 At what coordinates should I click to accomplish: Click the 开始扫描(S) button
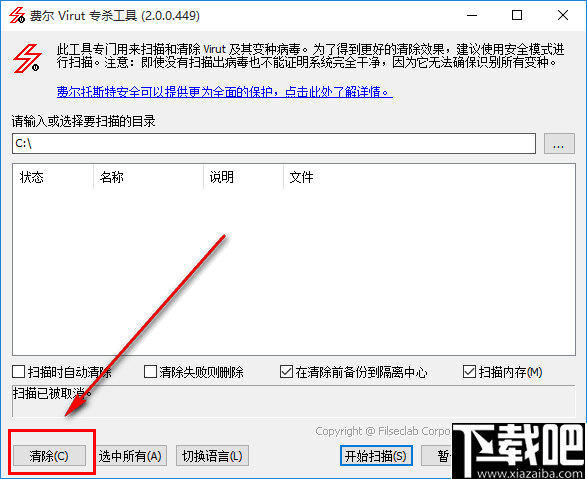(376, 456)
